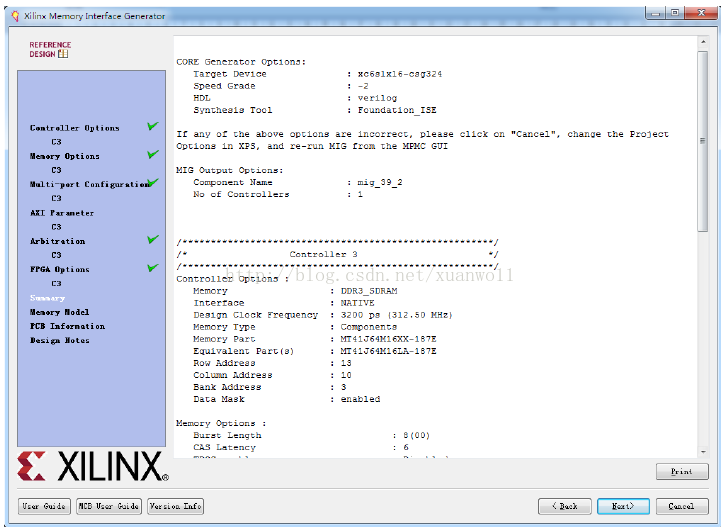This screenshot has height=528, width=721.
Task: Click component name mig_39_2
Action: click(x=380, y=183)
